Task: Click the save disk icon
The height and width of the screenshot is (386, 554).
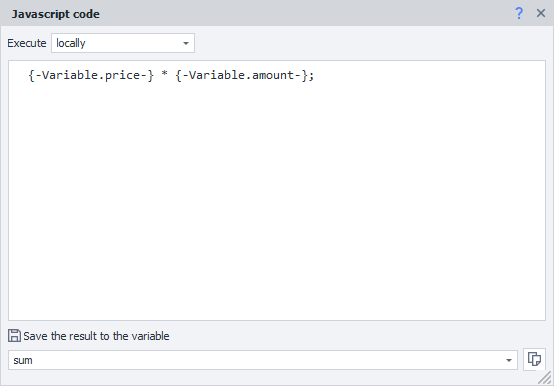Action: [14, 335]
